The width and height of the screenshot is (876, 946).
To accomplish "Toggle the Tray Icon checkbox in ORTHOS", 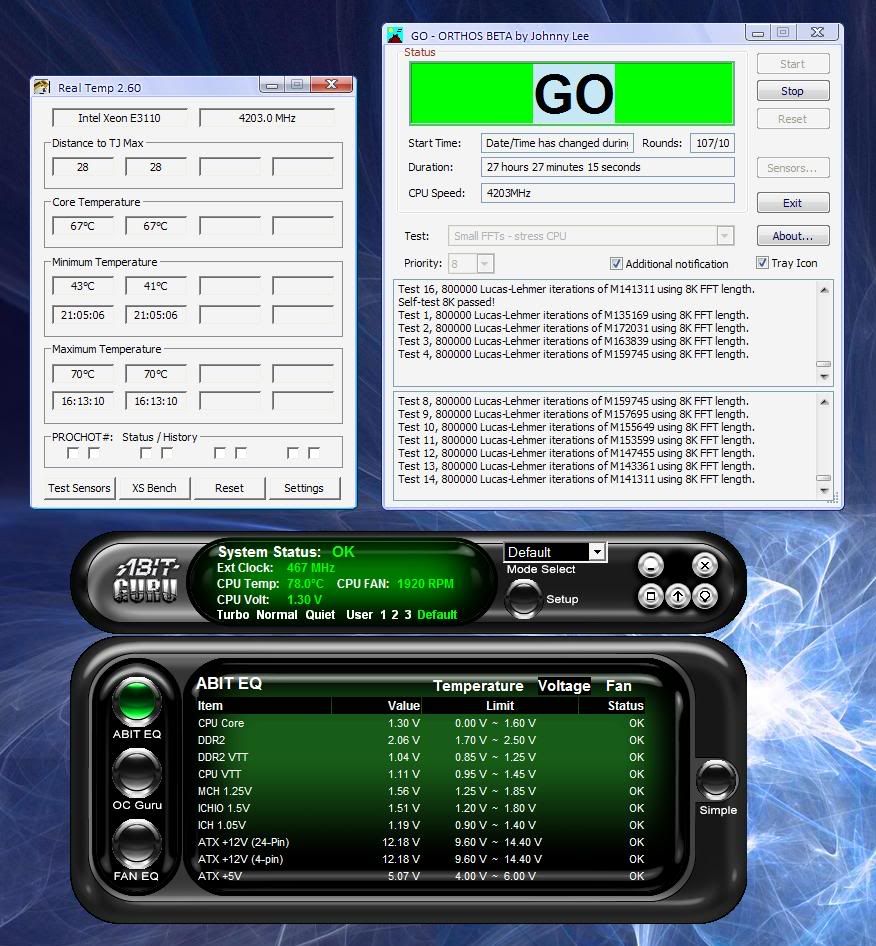I will click(x=762, y=263).
